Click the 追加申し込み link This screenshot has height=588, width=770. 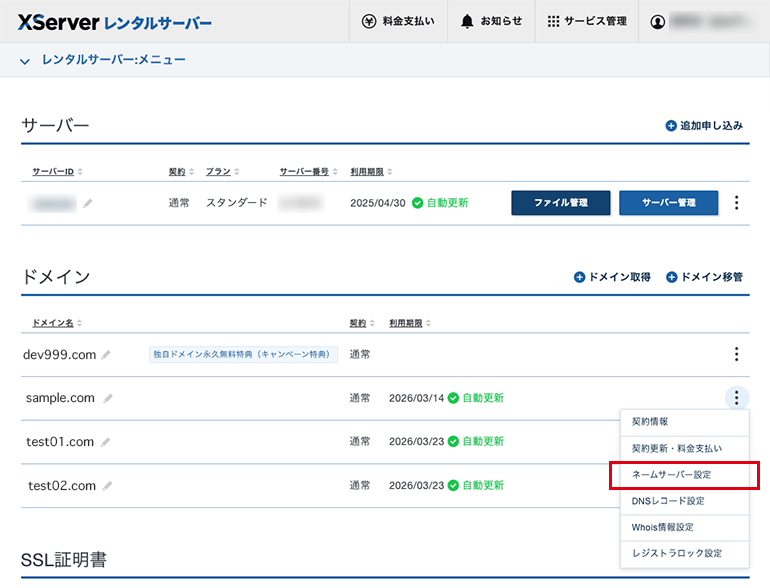(x=704, y=126)
